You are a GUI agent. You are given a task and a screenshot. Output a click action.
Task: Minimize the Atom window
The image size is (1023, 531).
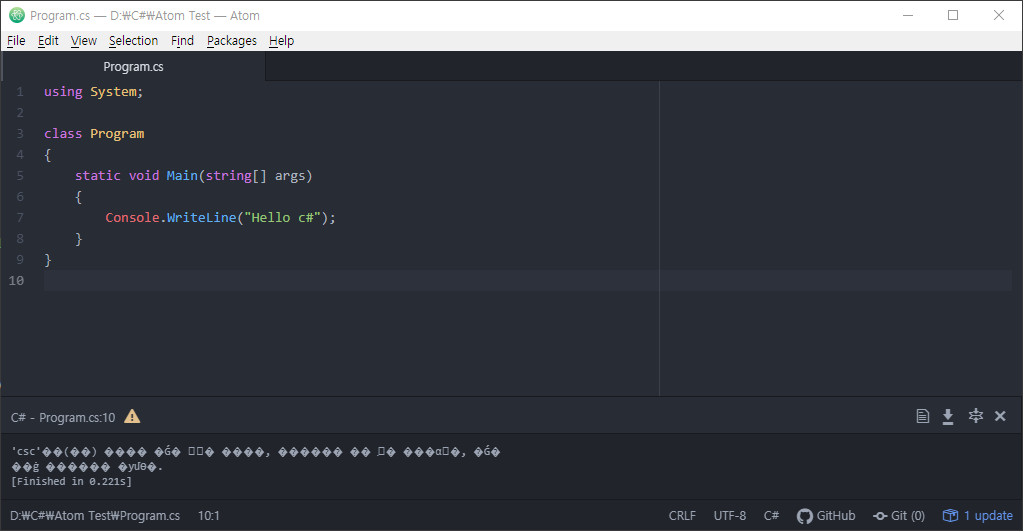(908, 15)
